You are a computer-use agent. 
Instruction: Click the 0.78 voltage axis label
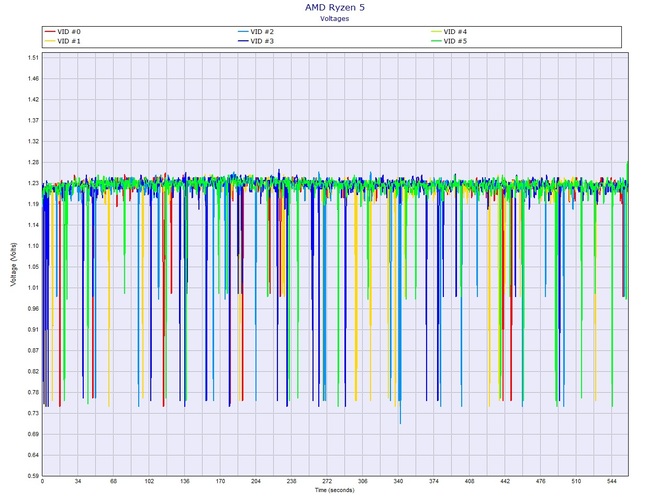pos(34,393)
